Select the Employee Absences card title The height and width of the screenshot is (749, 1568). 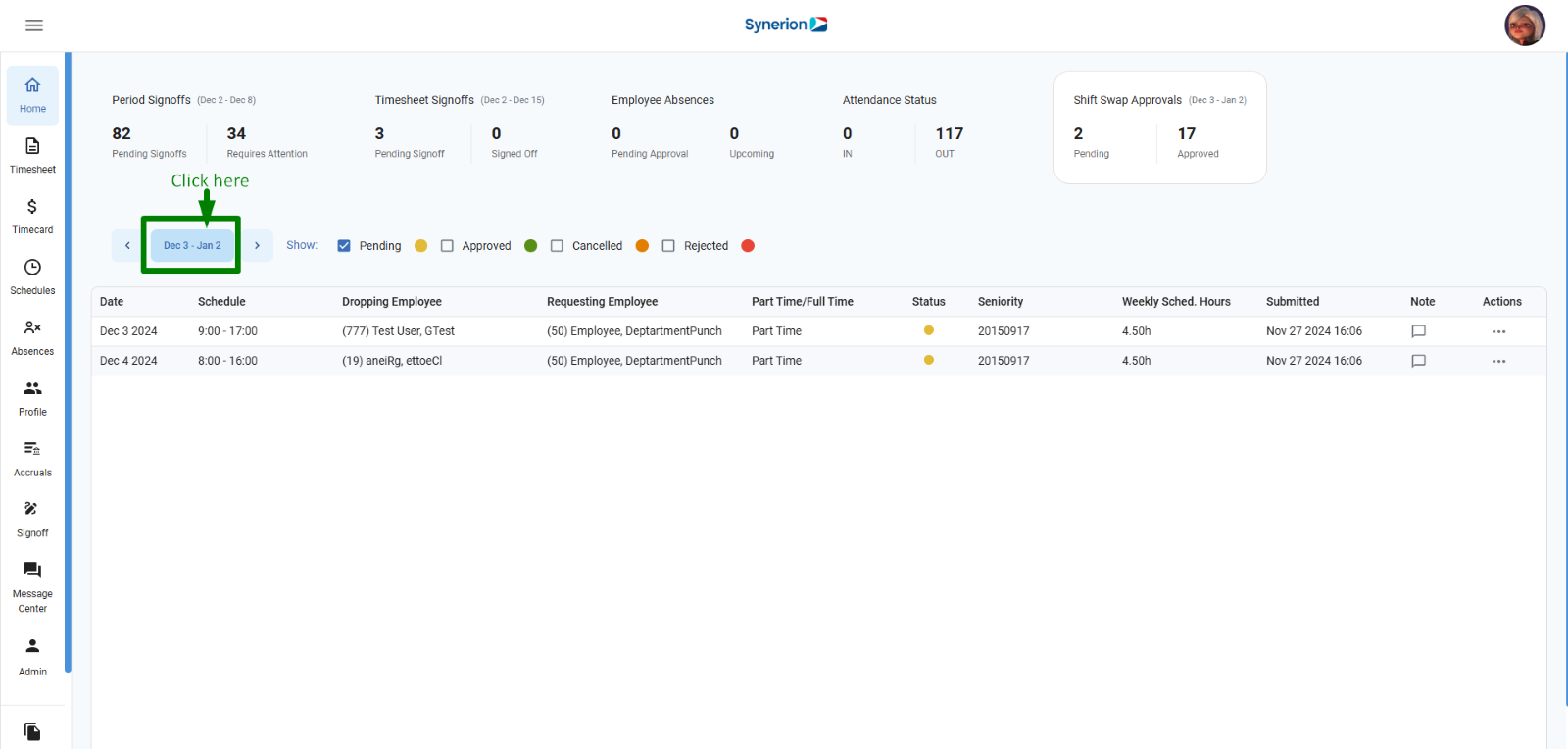(662, 100)
